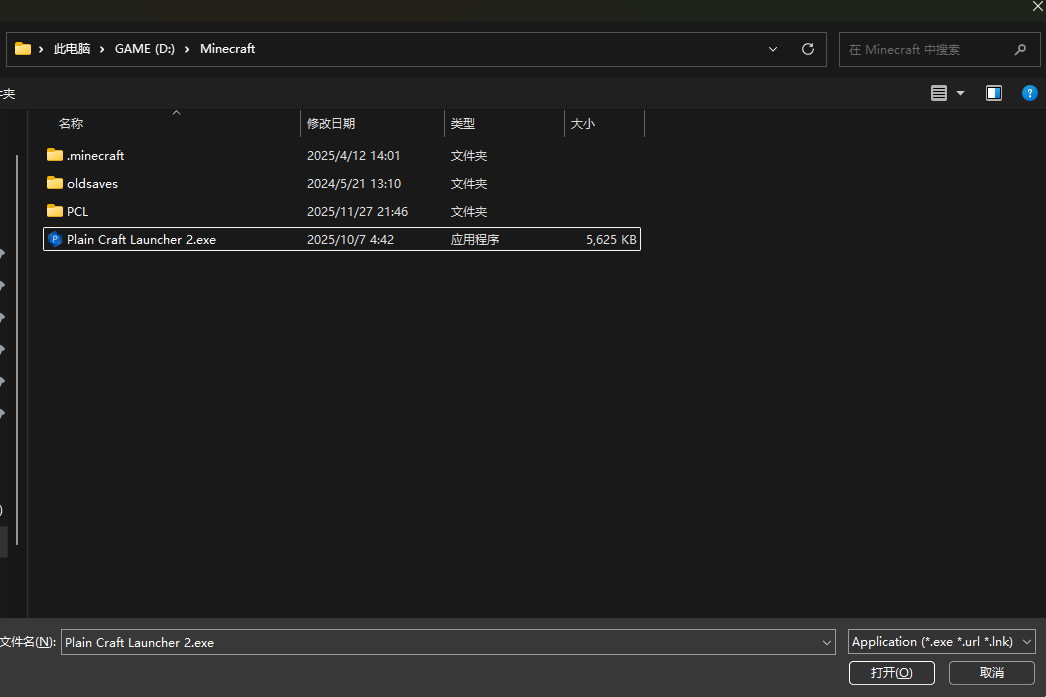Screen dimensions: 1046x697
Task: Click the oldsaves folder icon
Action: pyautogui.click(x=55, y=183)
